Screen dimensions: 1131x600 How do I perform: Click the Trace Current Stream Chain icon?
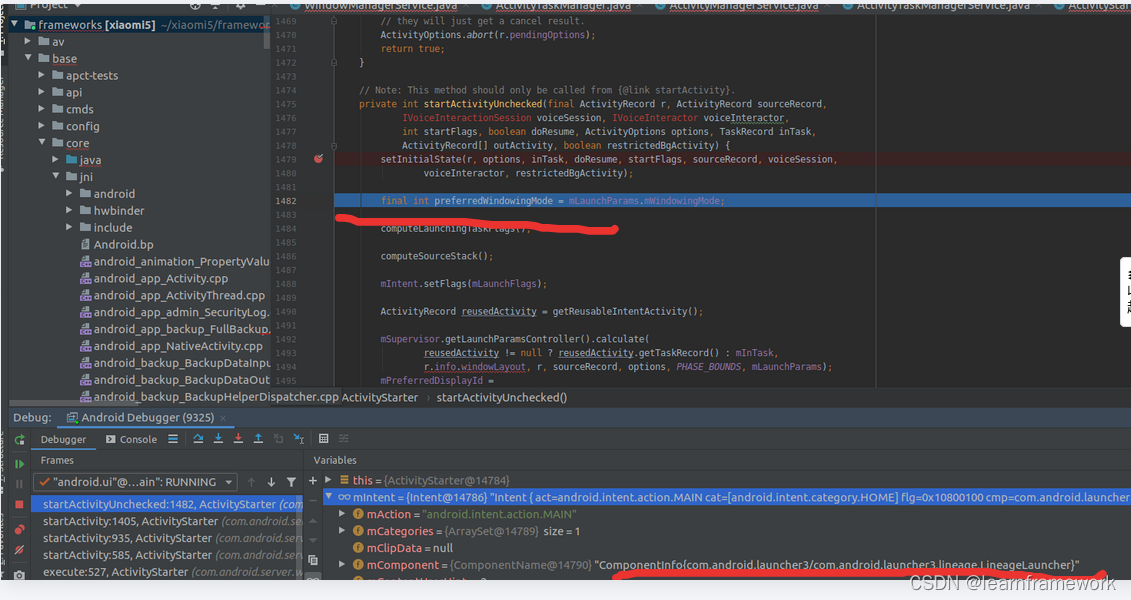[x=343, y=438]
